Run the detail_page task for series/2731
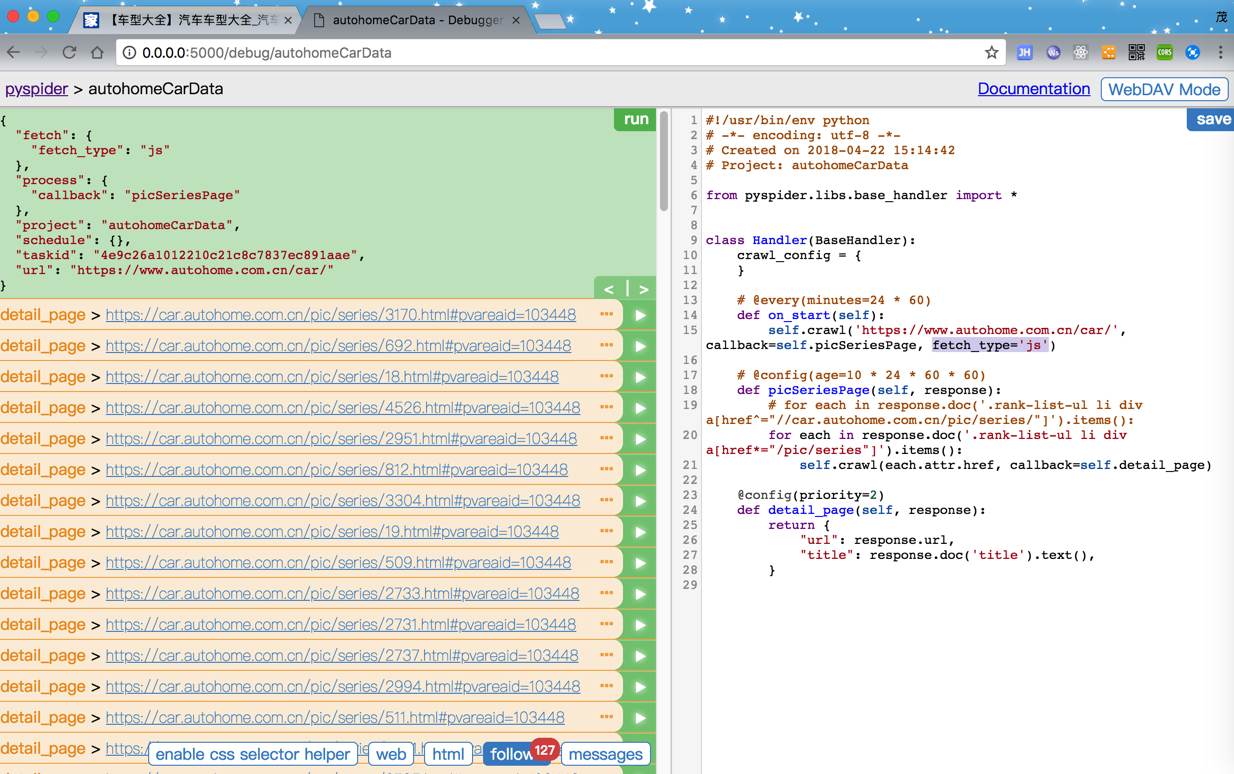1234x774 pixels. [640, 625]
